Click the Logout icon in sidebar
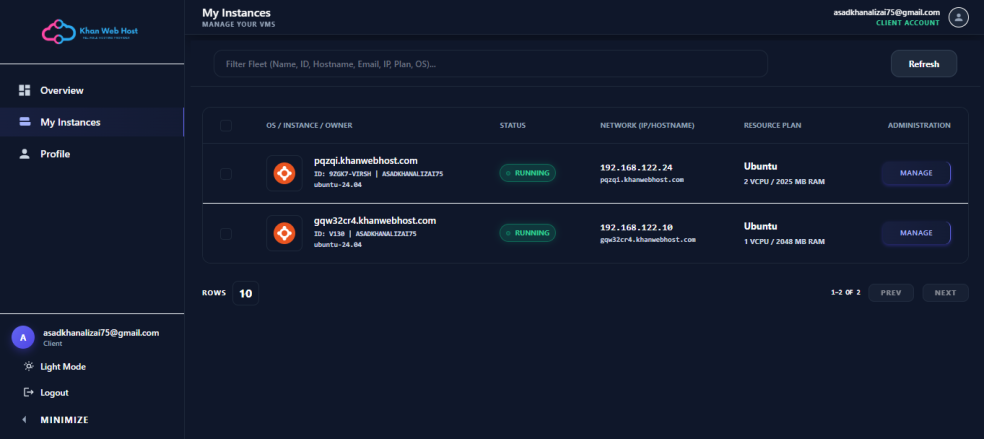 point(28,392)
